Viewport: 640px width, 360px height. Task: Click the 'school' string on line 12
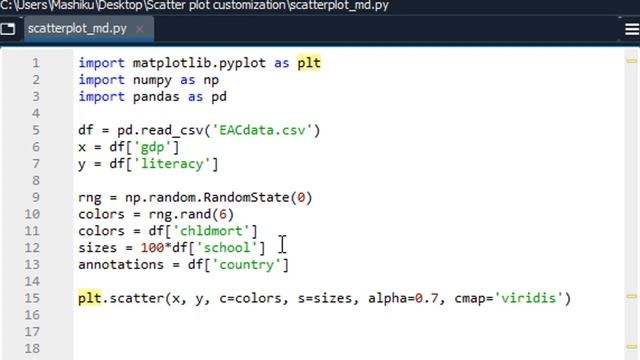[227, 248]
